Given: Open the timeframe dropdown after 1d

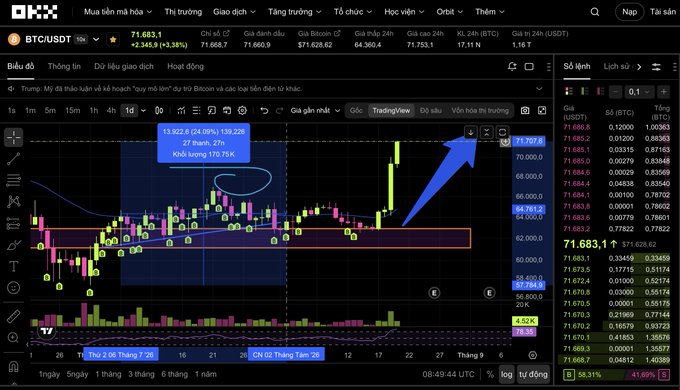Looking at the screenshot, I should coord(144,110).
